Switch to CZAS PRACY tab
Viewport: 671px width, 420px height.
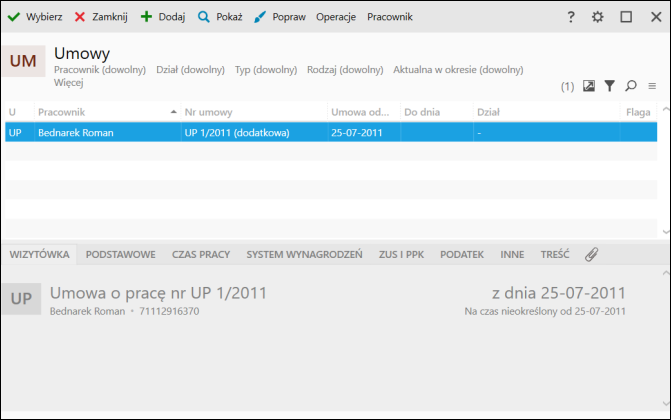(201, 255)
